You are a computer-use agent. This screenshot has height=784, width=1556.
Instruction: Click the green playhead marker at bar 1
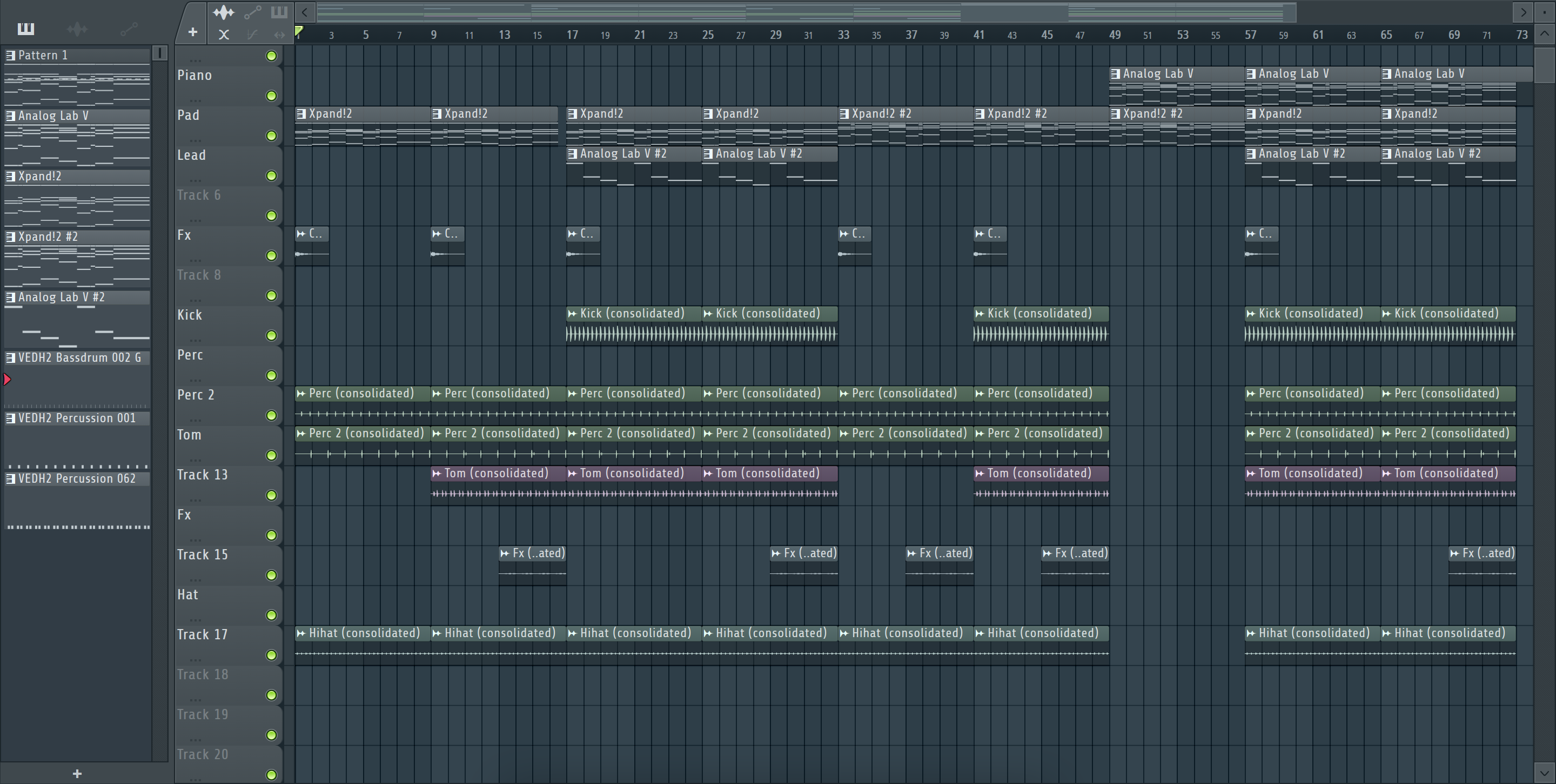click(x=298, y=31)
